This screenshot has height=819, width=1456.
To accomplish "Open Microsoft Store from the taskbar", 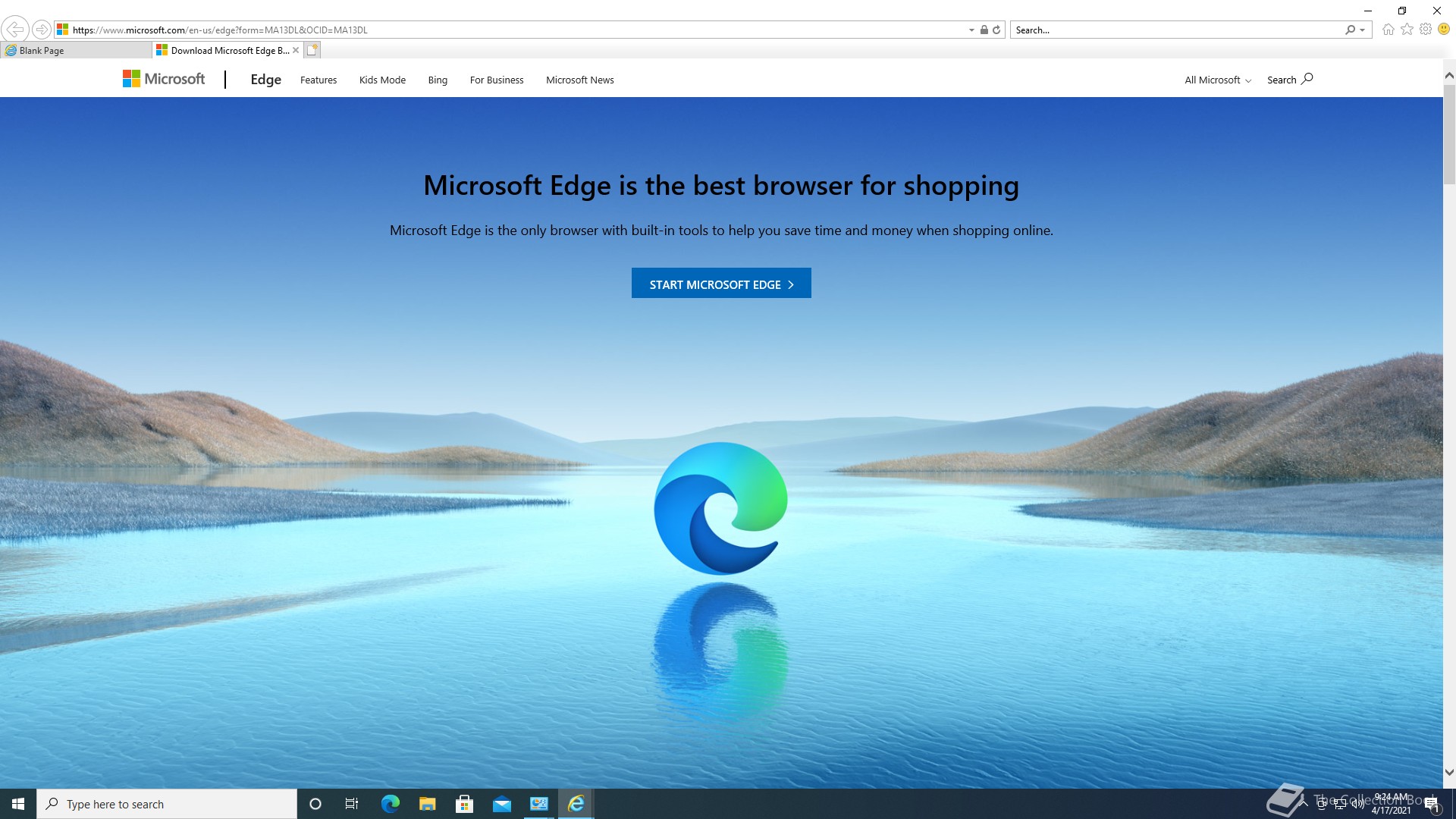I will (x=464, y=804).
